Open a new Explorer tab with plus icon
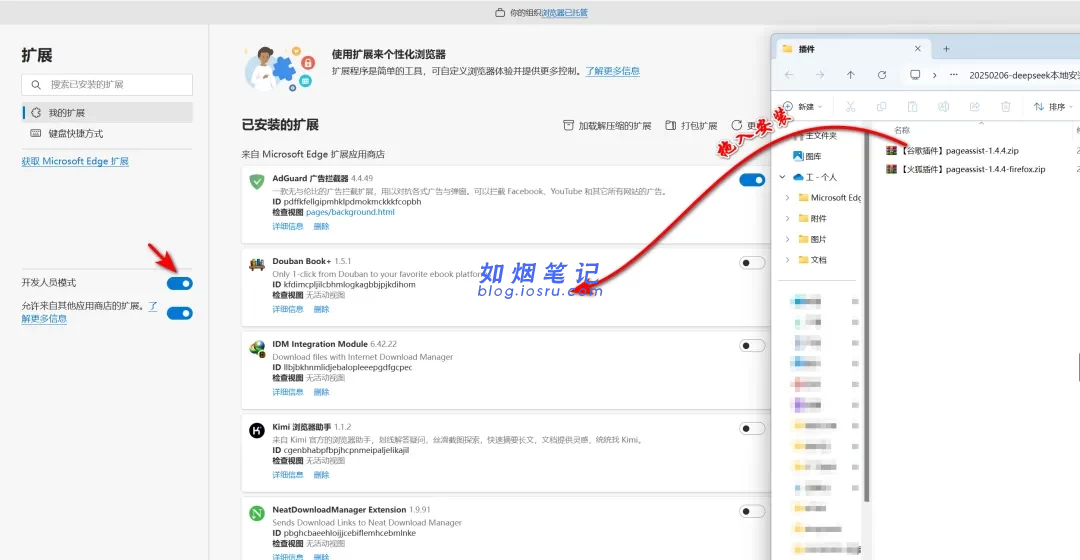 click(946, 49)
